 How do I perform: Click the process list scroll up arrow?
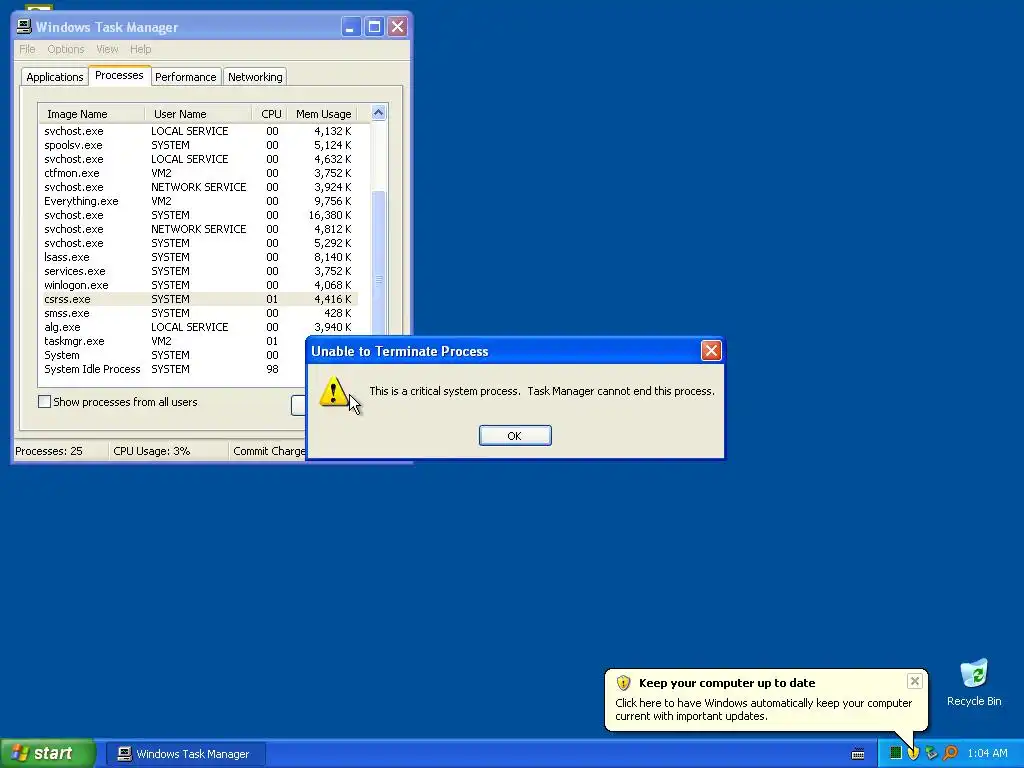coord(378,113)
